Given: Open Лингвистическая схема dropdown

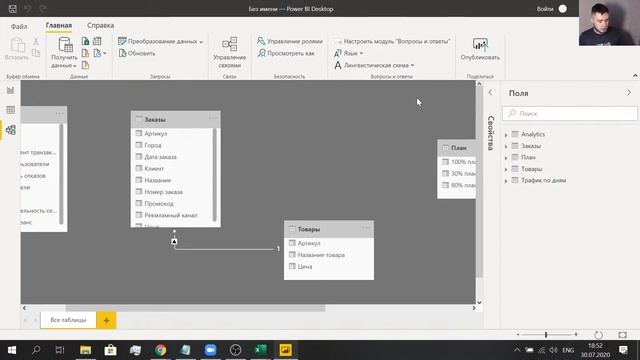Looking at the screenshot, I should (x=374, y=65).
